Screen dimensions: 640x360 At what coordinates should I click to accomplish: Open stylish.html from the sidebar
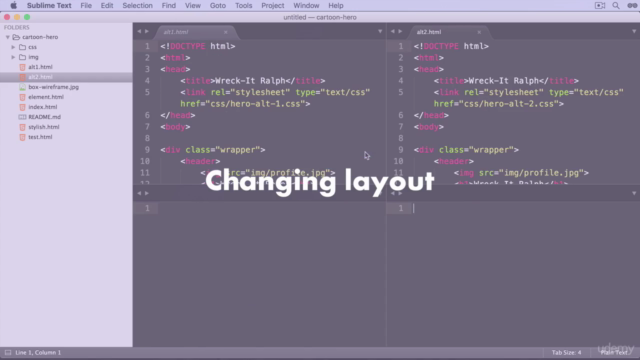[44, 127]
